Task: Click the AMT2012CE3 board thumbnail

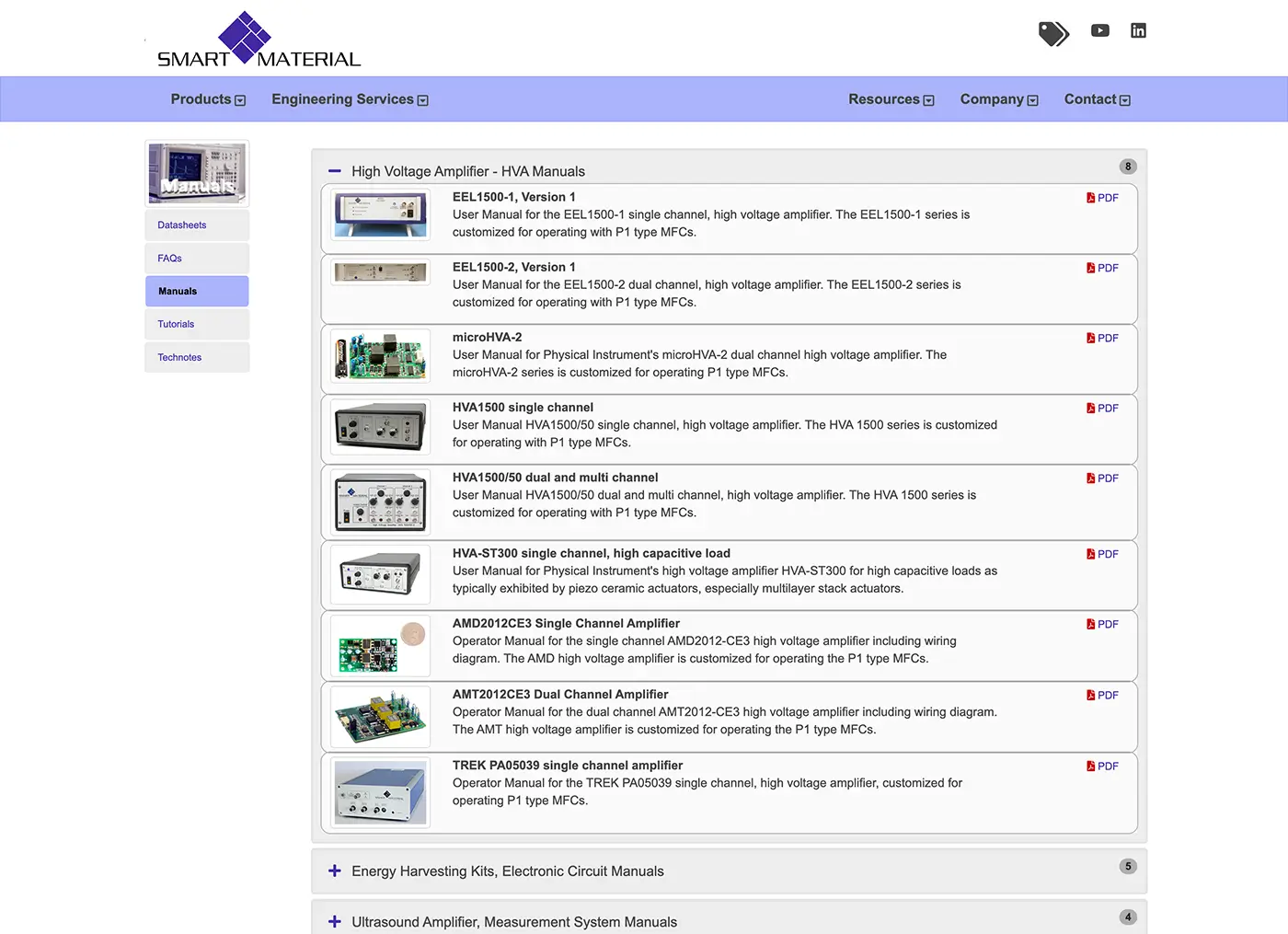Action: click(x=380, y=717)
